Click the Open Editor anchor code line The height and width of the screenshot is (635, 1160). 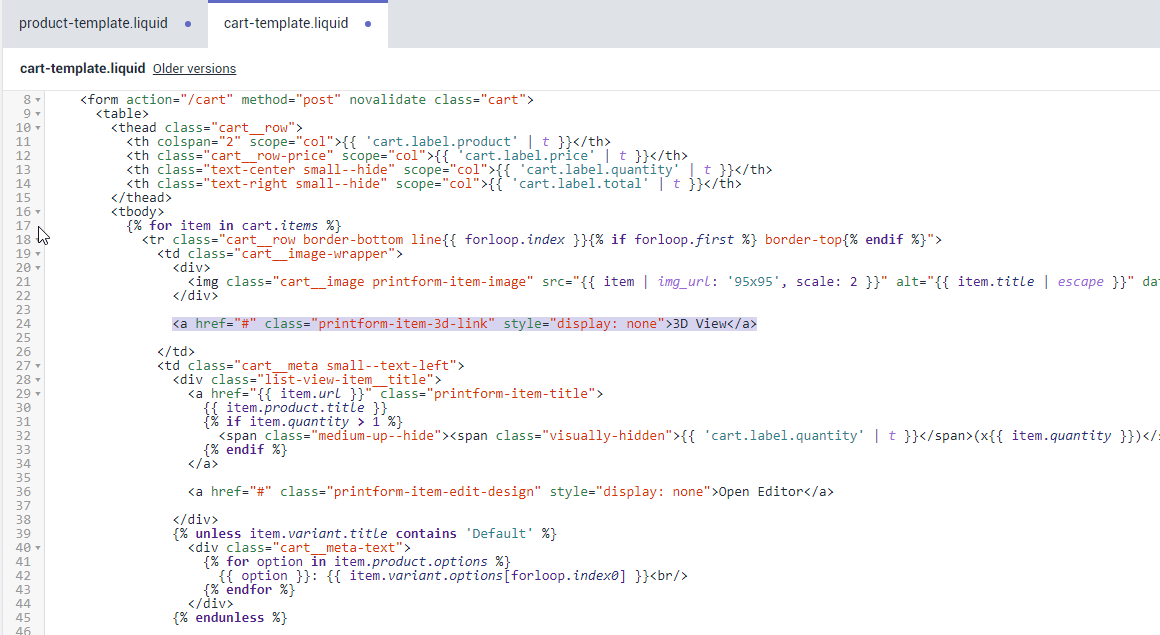pyautogui.click(x=510, y=492)
